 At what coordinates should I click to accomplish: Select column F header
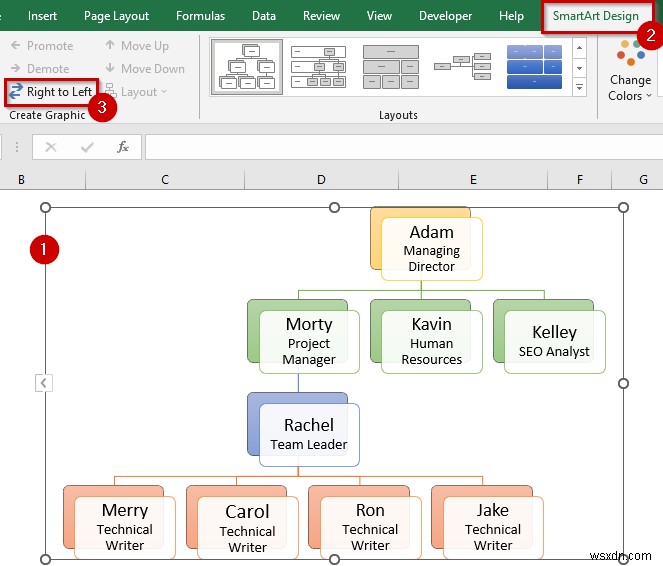pyautogui.click(x=580, y=180)
